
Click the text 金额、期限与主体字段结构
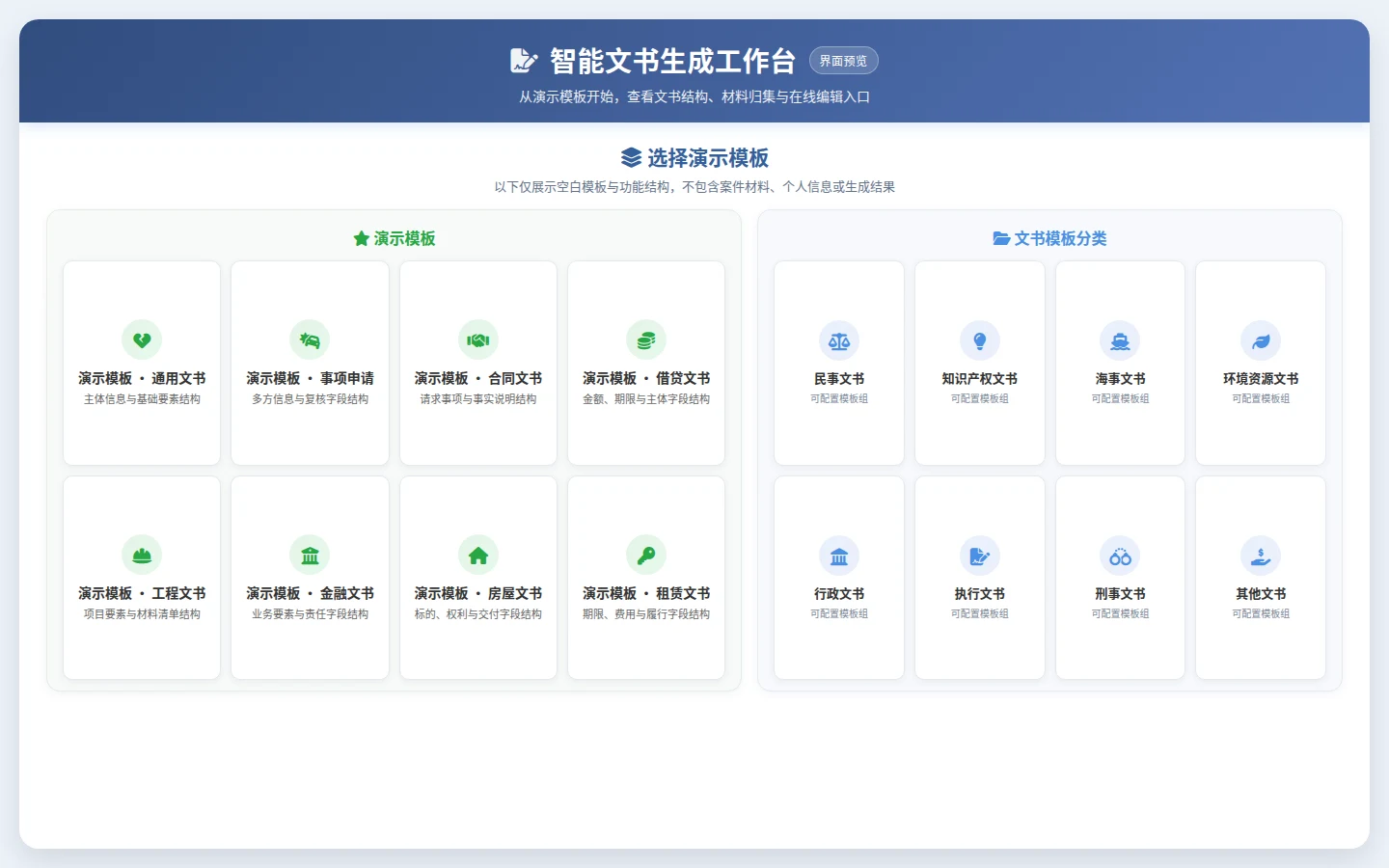(646, 399)
